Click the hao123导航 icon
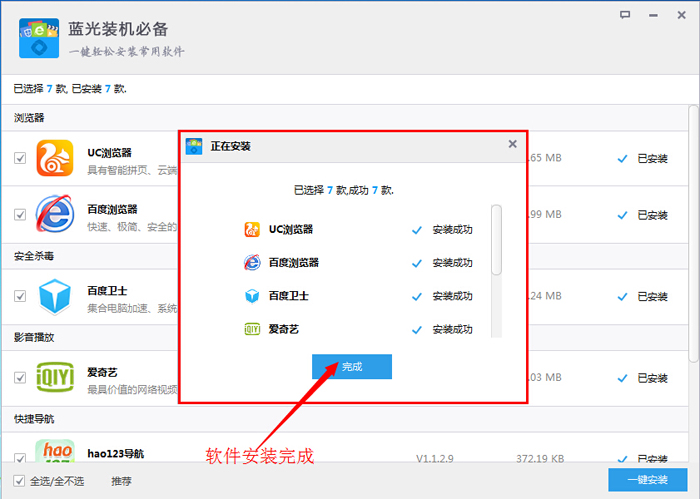This screenshot has height=499, width=700. click(55, 452)
